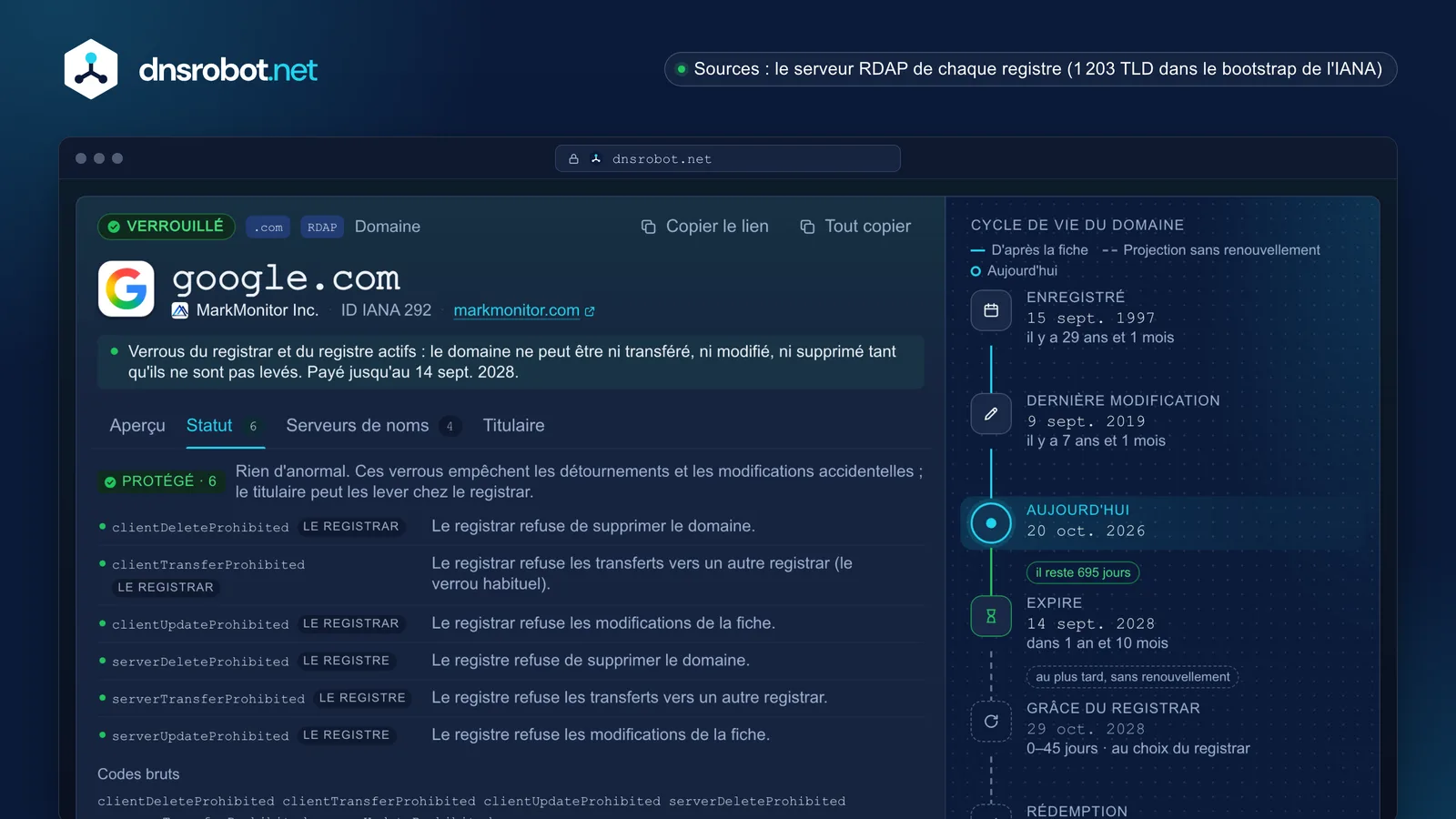Click the calendar icon next to Enregistré
The image size is (1456, 819).
pyautogui.click(x=991, y=310)
